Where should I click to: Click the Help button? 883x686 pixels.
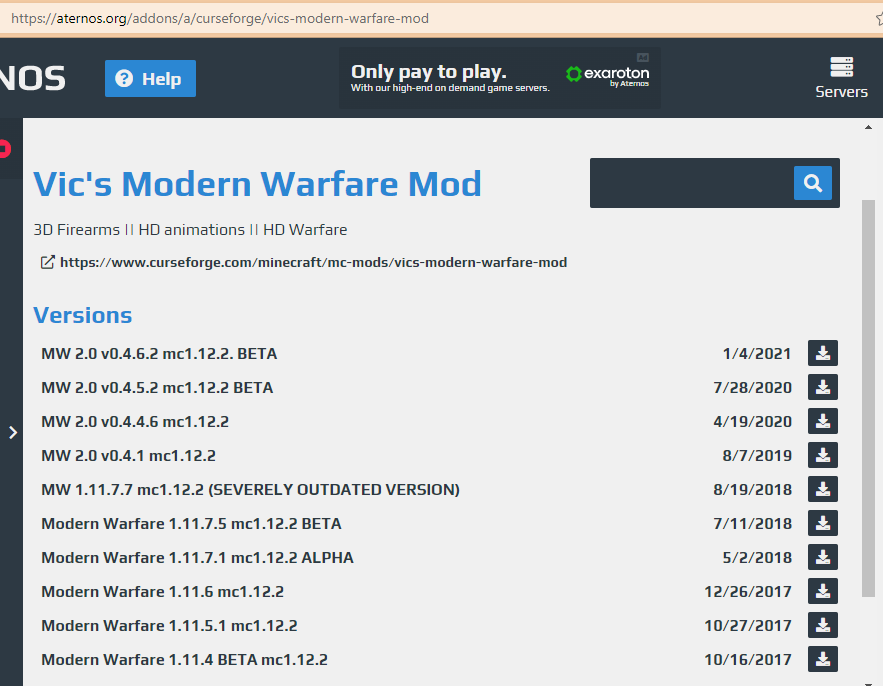[x=150, y=78]
